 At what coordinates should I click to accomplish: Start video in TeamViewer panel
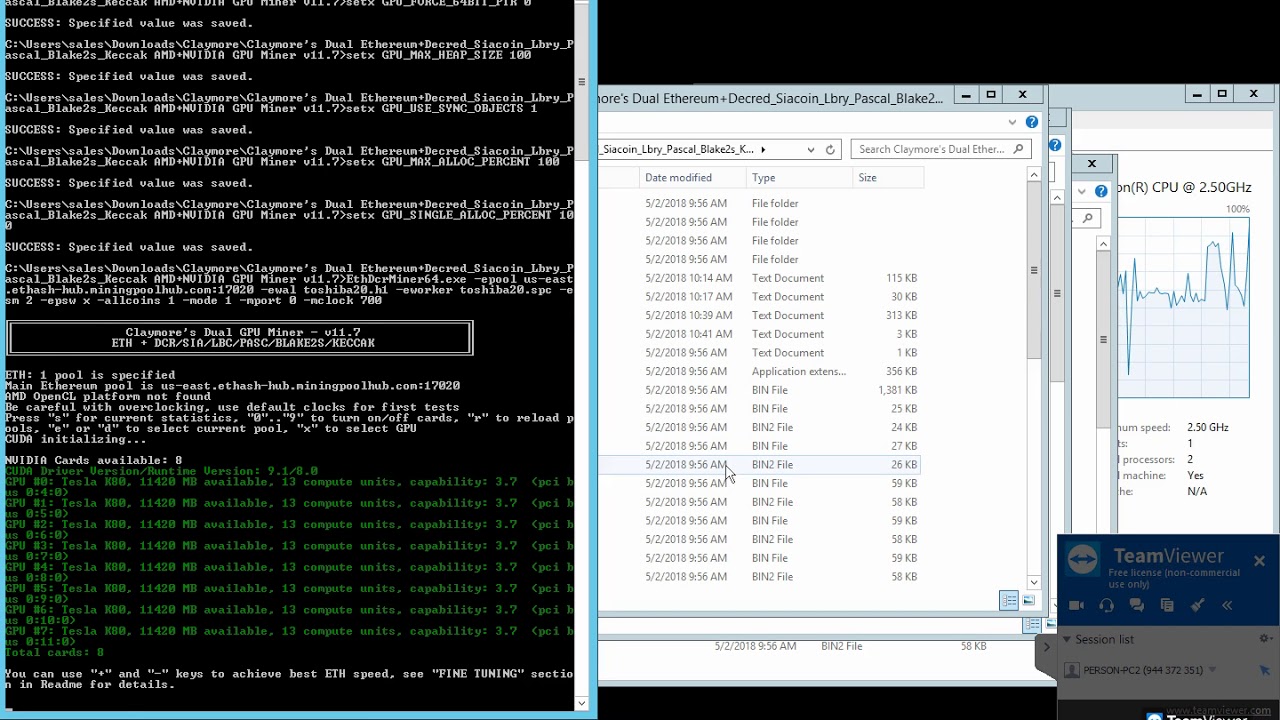coord(1076,605)
